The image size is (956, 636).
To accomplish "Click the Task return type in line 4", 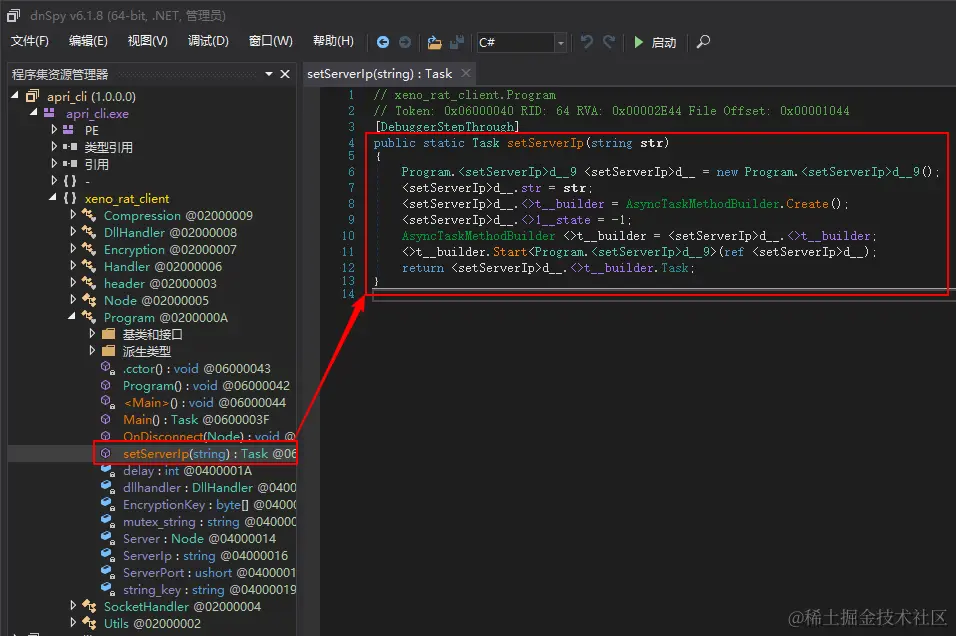I will (485, 143).
